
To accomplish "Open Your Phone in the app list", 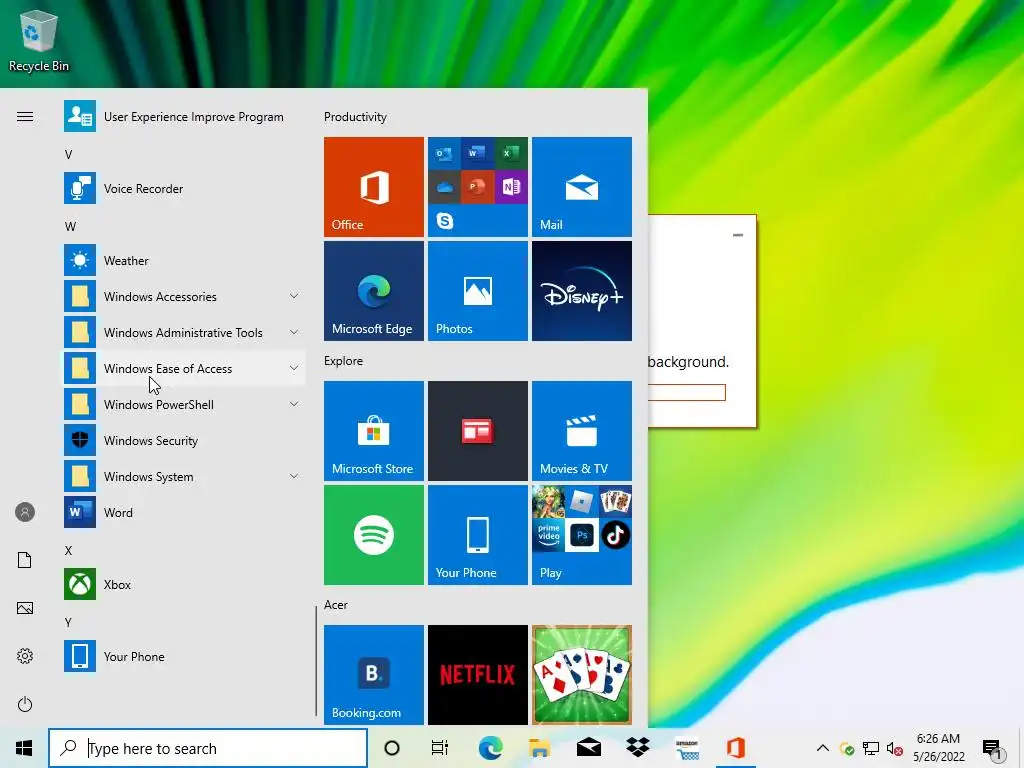I will (x=183, y=656).
